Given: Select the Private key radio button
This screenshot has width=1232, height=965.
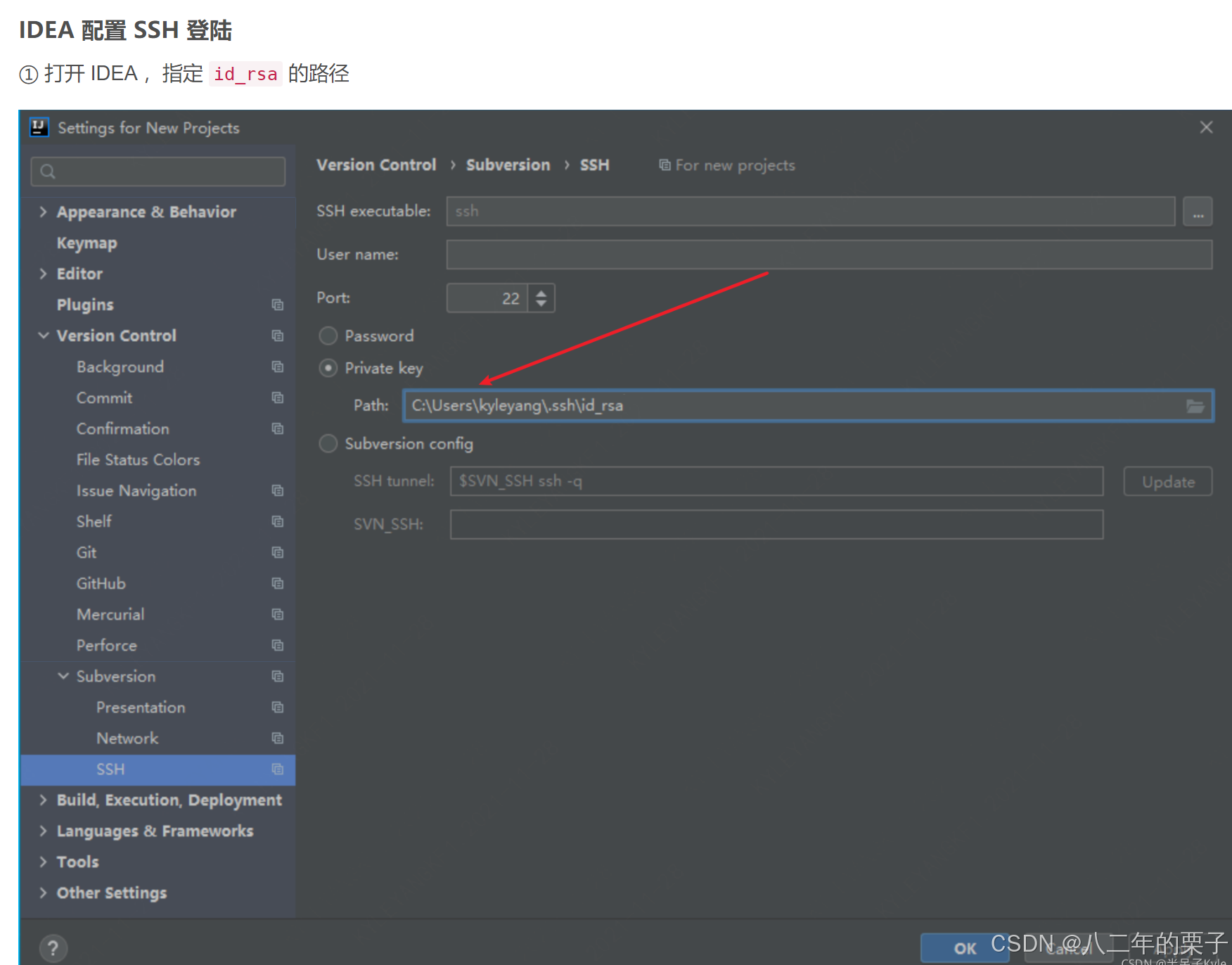Looking at the screenshot, I should tap(328, 368).
